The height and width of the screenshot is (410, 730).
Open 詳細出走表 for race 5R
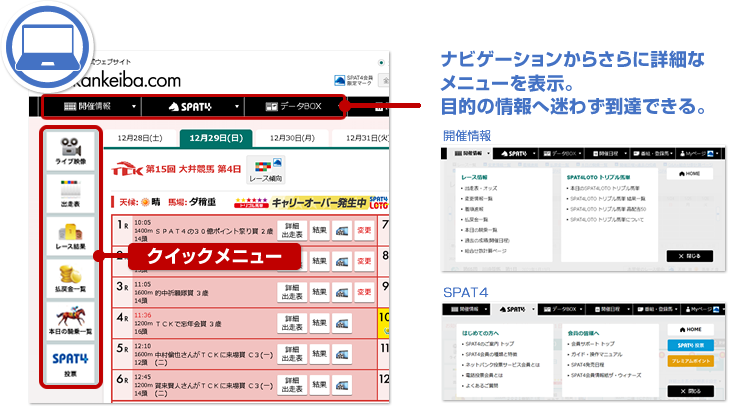pos(292,354)
